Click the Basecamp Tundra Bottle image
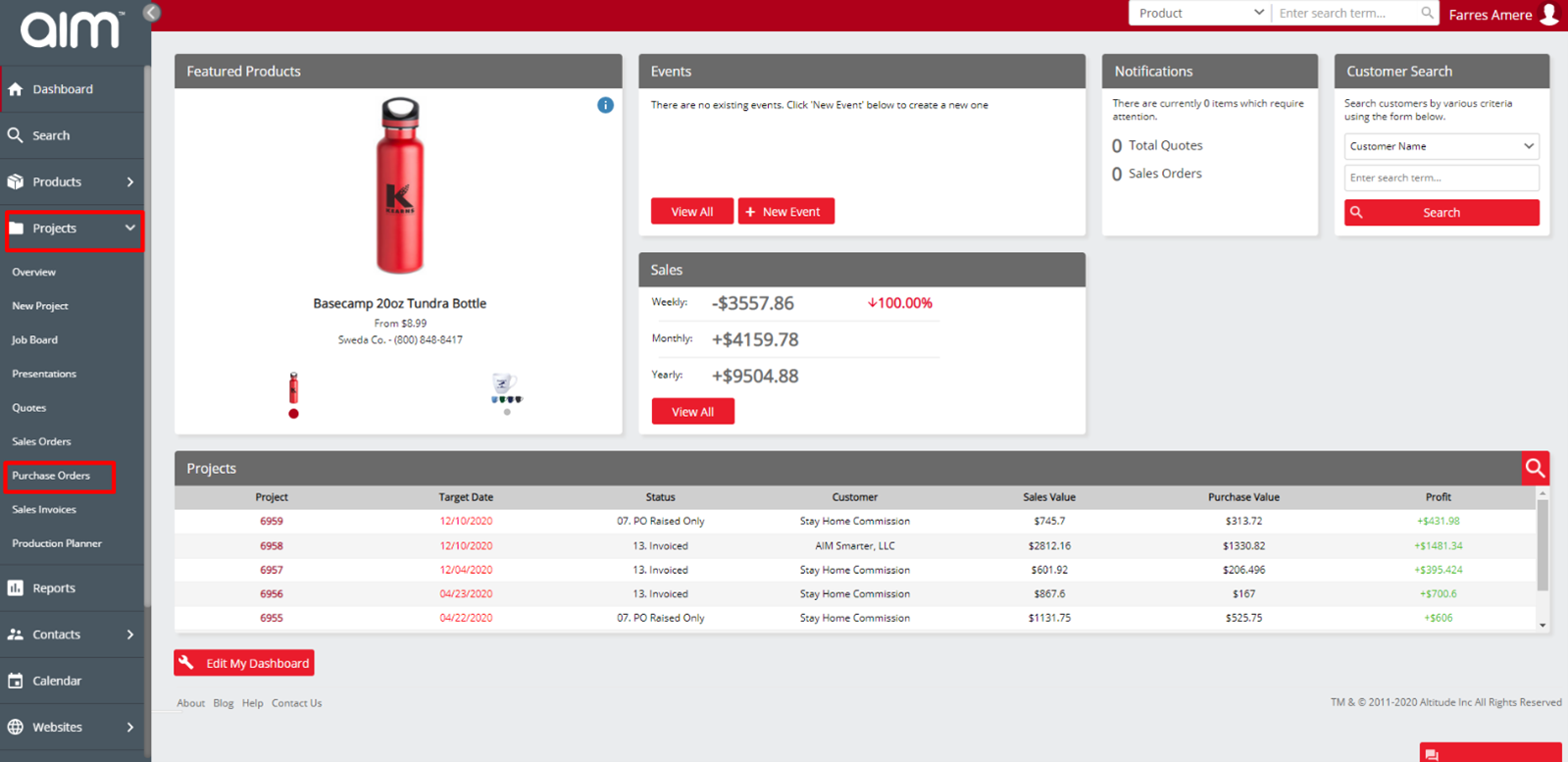This screenshot has width=1568, height=762. coord(400,185)
